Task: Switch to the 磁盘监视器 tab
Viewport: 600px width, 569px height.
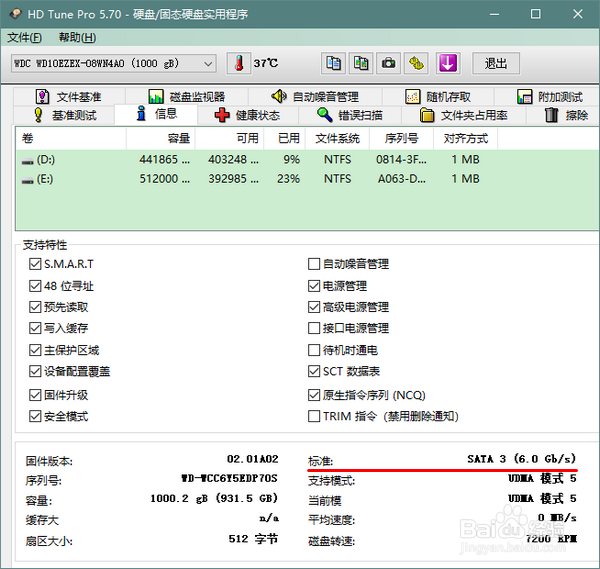Action: (x=187, y=96)
